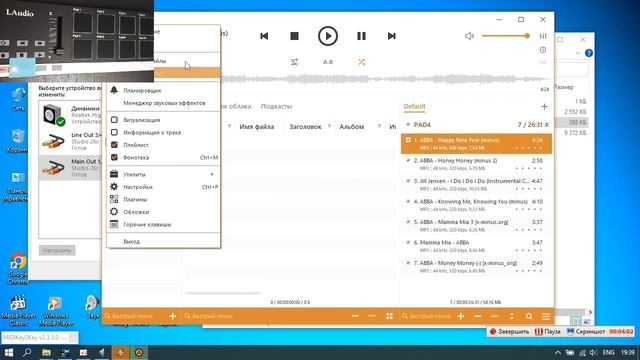Screen dimensions: 640x360
Task: Click Завершить to end recording
Action: (x=509, y=331)
